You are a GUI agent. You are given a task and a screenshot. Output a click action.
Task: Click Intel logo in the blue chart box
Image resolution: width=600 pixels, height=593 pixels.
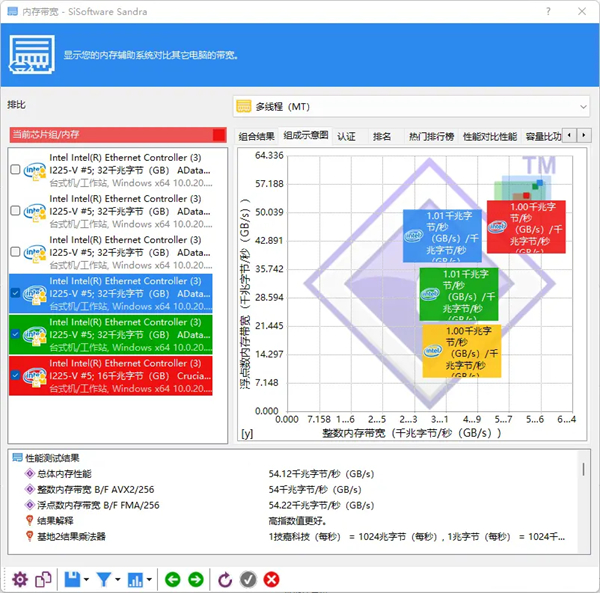click(x=414, y=235)
